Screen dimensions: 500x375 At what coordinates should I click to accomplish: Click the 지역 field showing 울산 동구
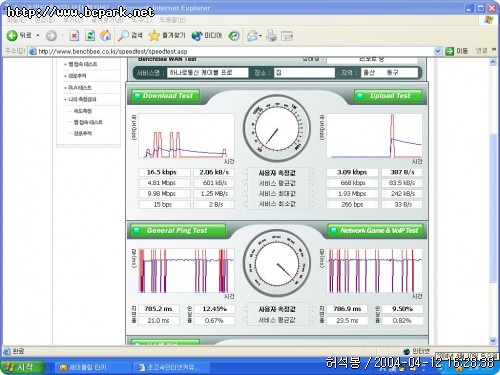[390, 72]
